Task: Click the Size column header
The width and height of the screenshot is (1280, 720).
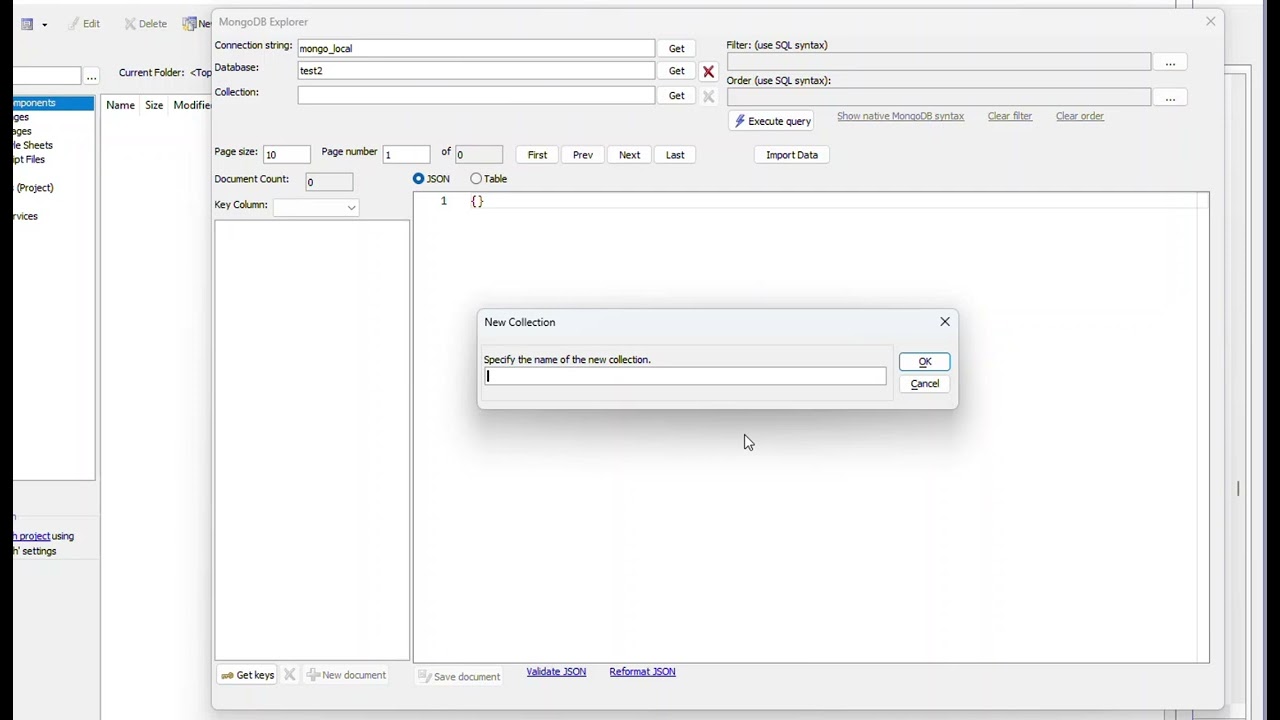Action: [x=154, y=105]
